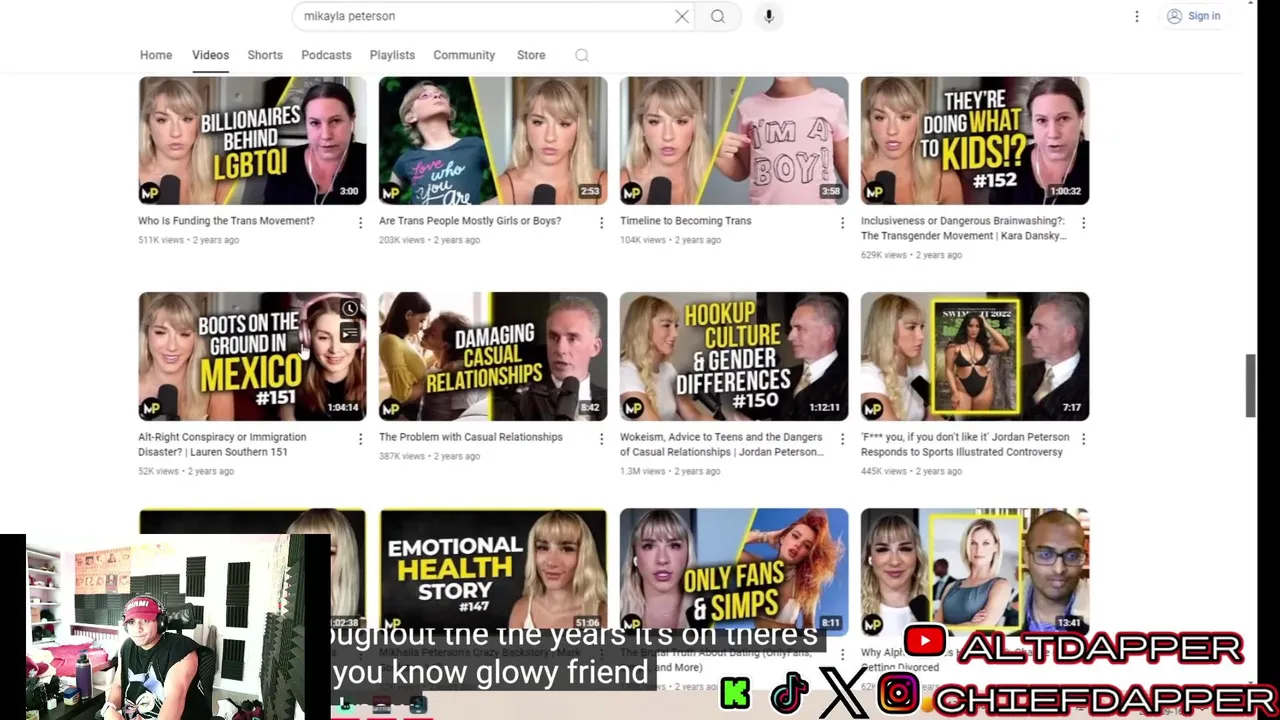This screenshot has width=1280, height=720.
Task: Click the page vertical scrollbar thumb
Action: tap(1250, 386)
